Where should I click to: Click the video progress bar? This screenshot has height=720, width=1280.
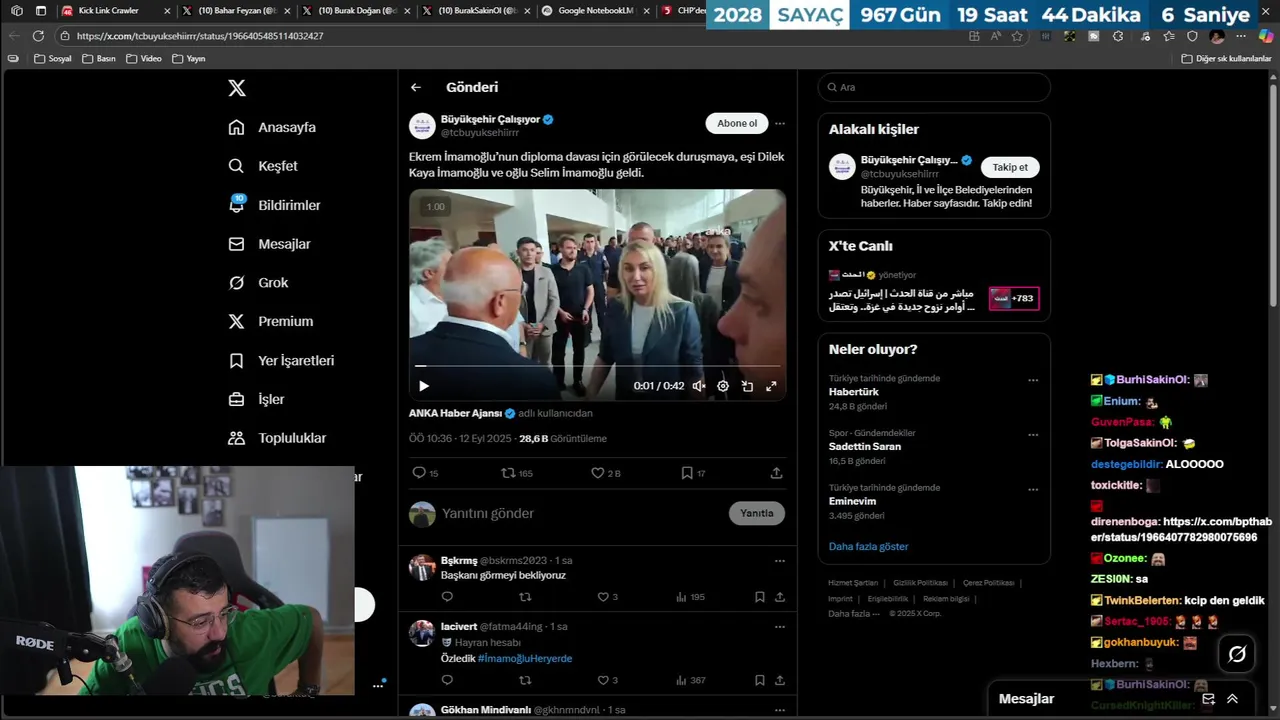pos(597,366)
